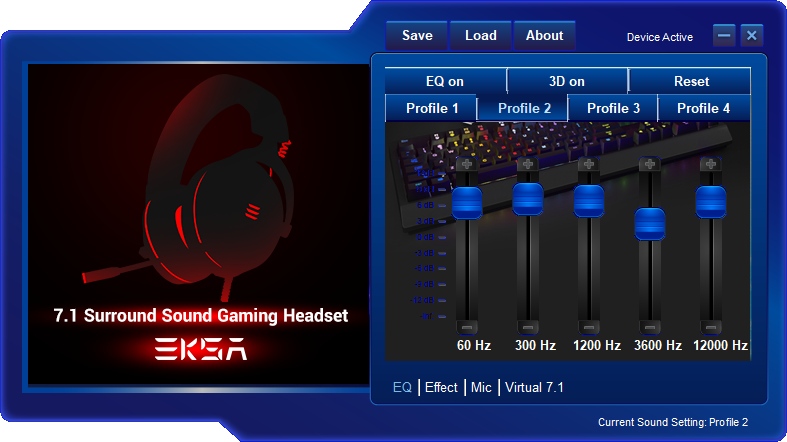787x442 pixels.
Task: Click the minus icon below the 60 Hz slider
Action: click(467, 328)
